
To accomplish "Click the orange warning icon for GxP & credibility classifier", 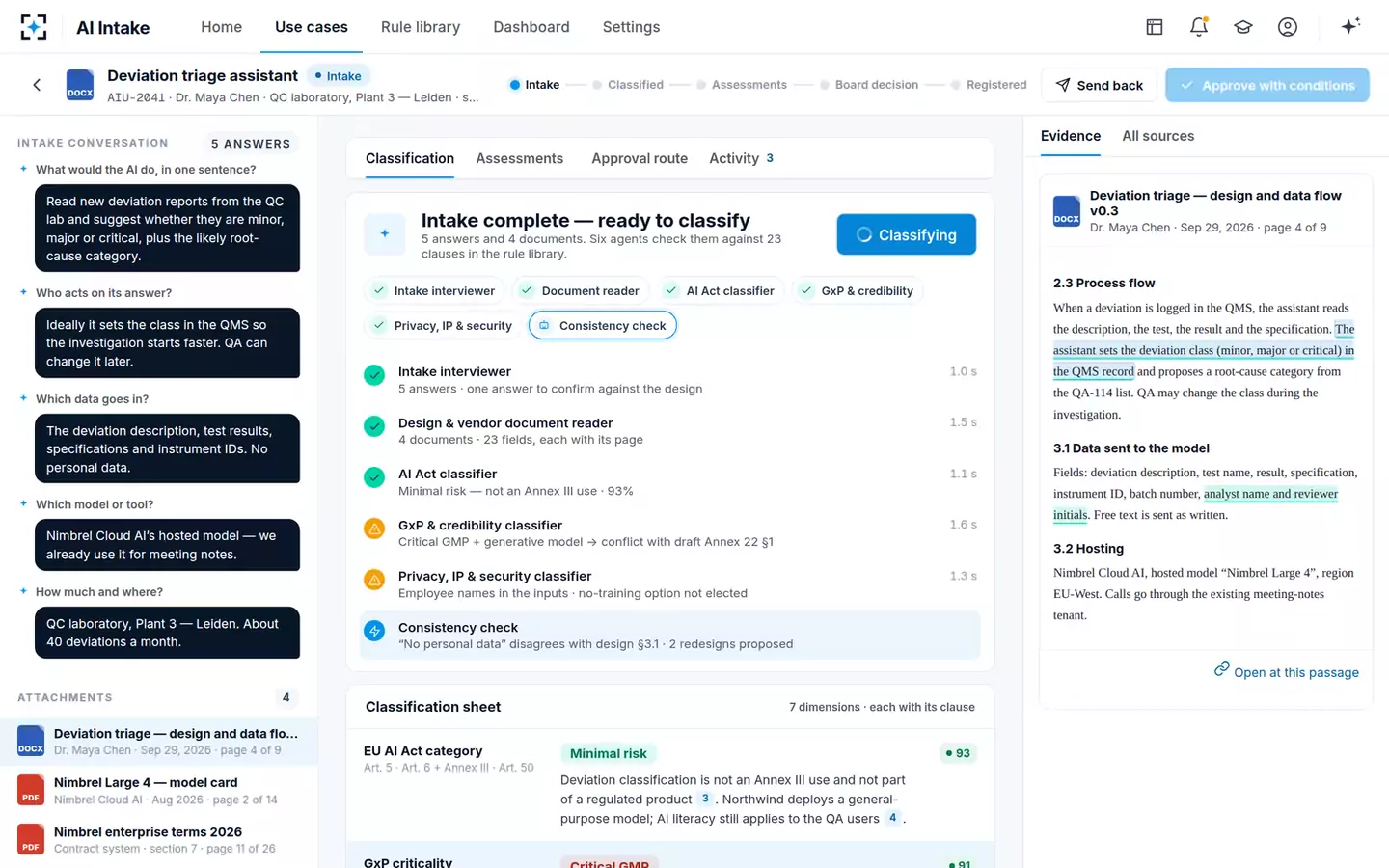I will click(374, 529).
